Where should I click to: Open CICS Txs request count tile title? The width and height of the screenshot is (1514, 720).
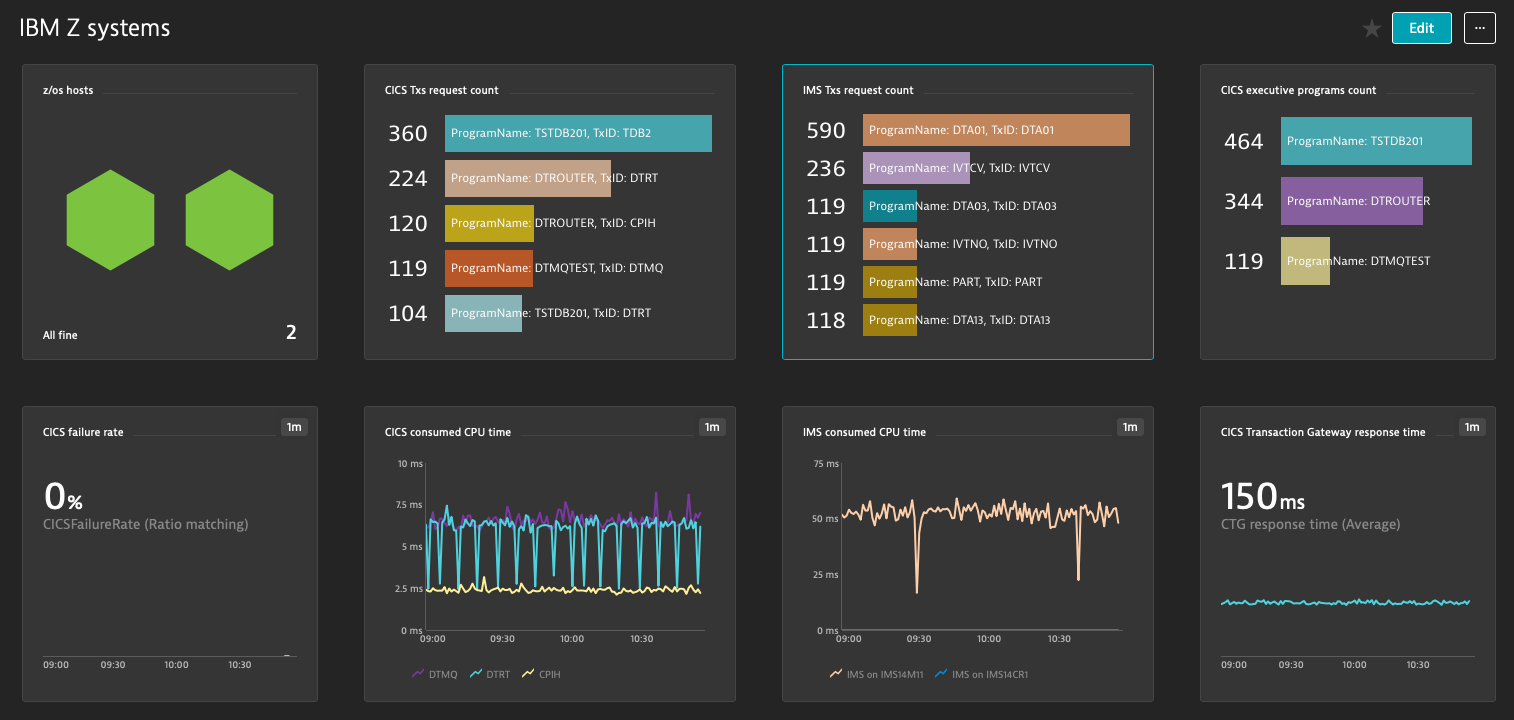point(442,90)
